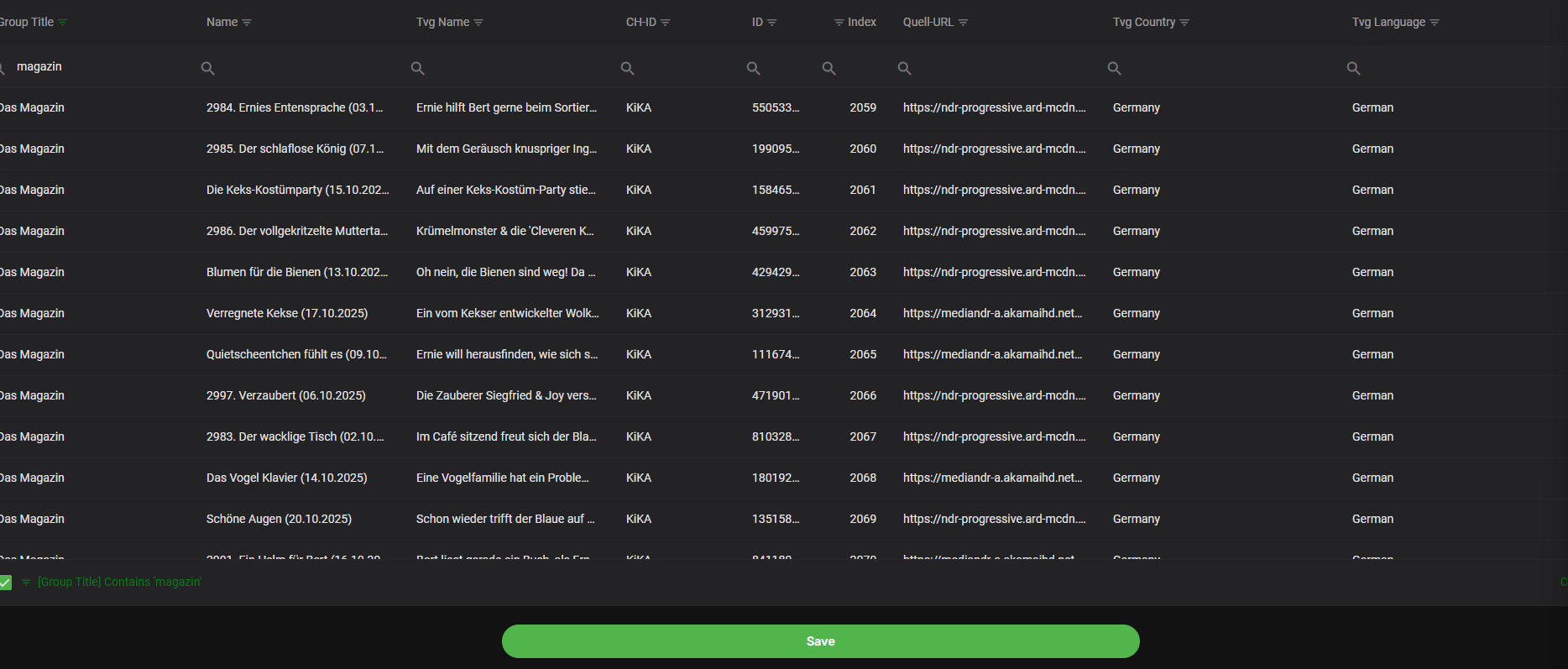Open the Tvg Country column filter icon

tap(1184, 23)
